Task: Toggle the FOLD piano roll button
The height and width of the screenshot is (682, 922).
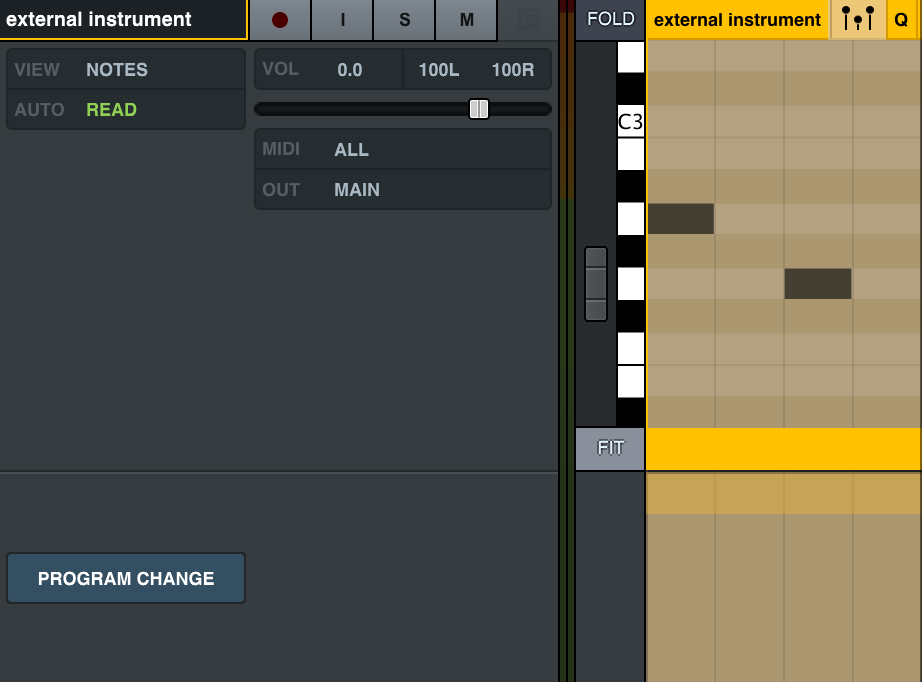Action: (x=610, y=19)
